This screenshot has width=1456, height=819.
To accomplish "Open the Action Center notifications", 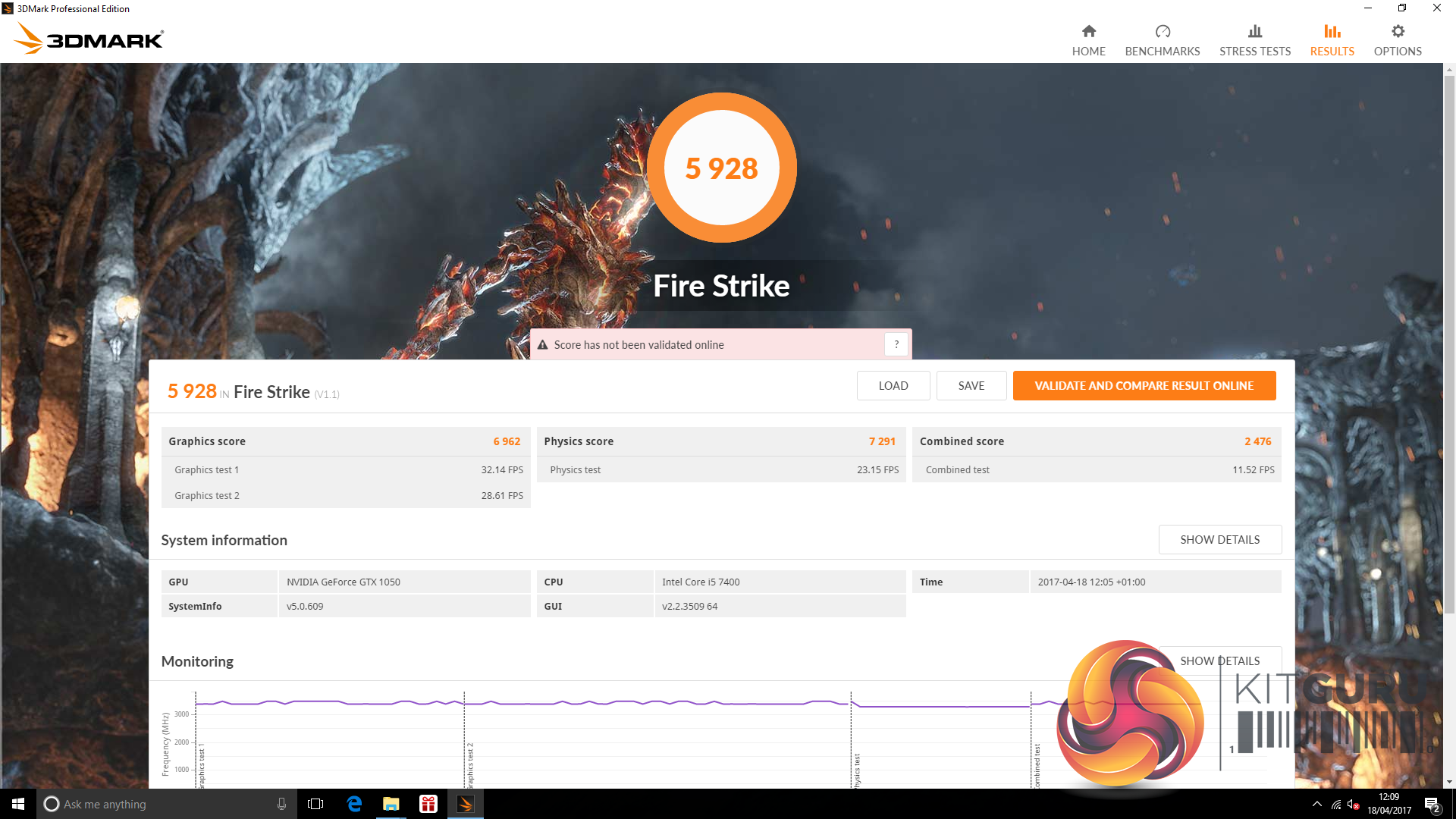I will coord(1432,805).
